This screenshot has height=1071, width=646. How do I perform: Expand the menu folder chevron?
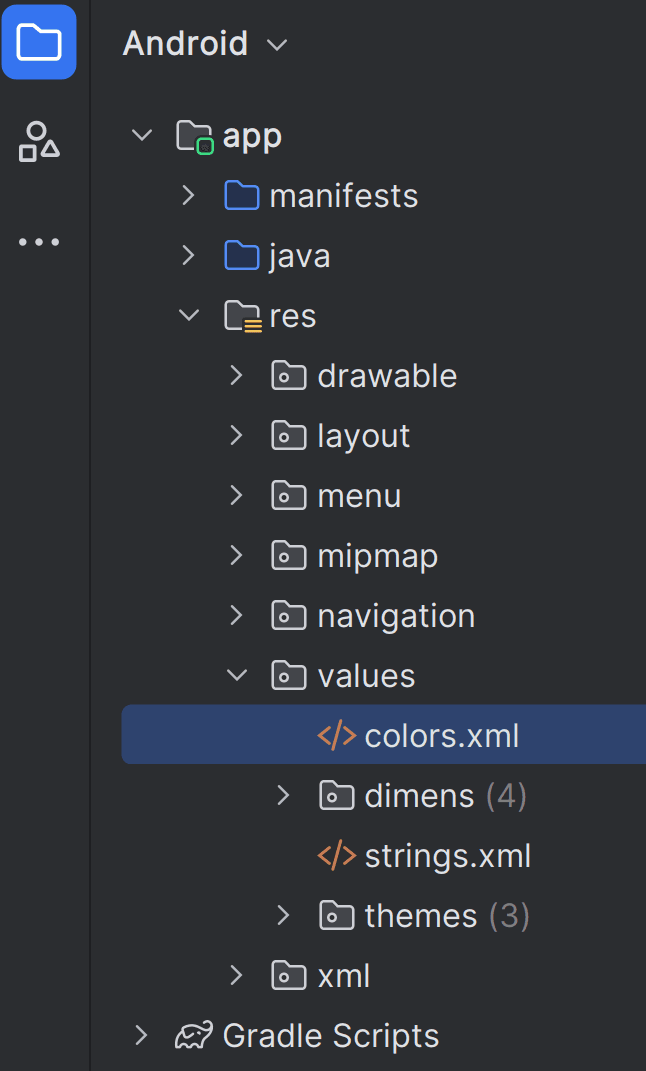click(236, 496)
